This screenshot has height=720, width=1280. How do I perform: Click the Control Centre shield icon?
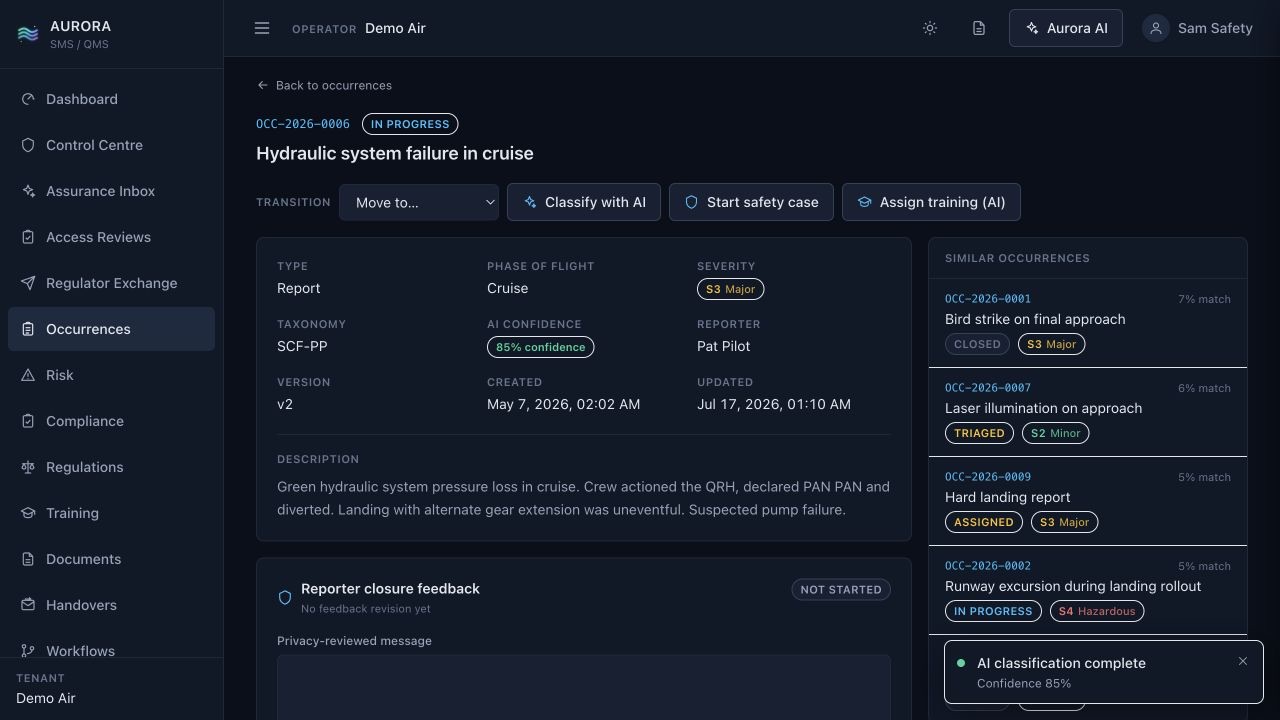(x=28, y=145)
